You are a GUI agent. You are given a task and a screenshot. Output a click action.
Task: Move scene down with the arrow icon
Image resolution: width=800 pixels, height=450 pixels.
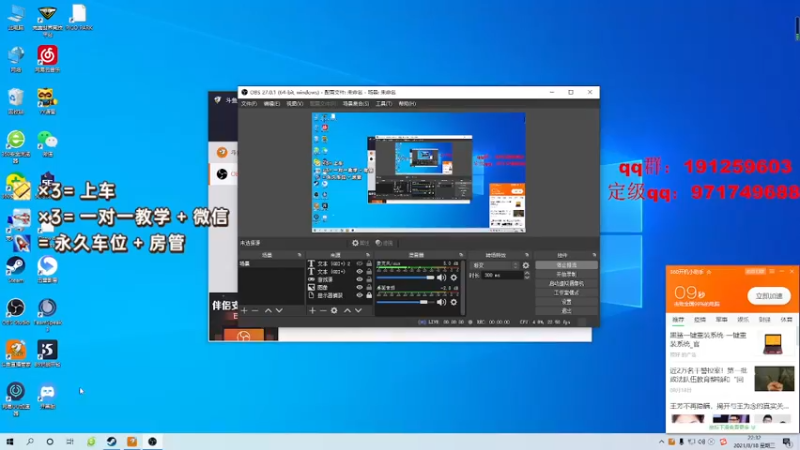(x=279, y=310)
